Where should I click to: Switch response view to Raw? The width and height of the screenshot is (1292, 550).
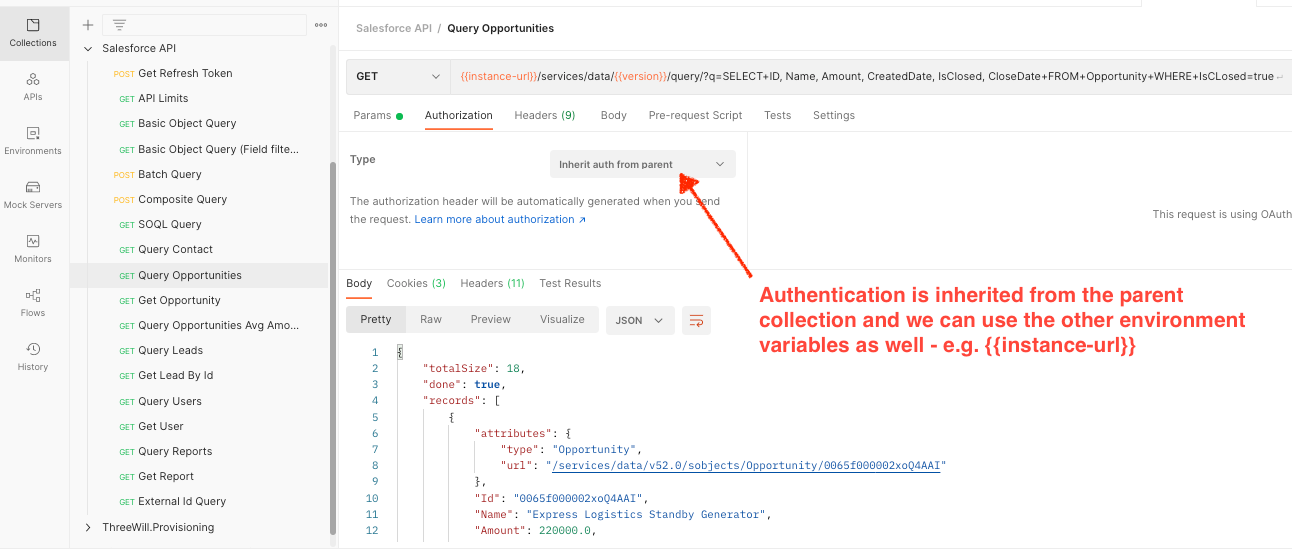[x=431, y=319]
